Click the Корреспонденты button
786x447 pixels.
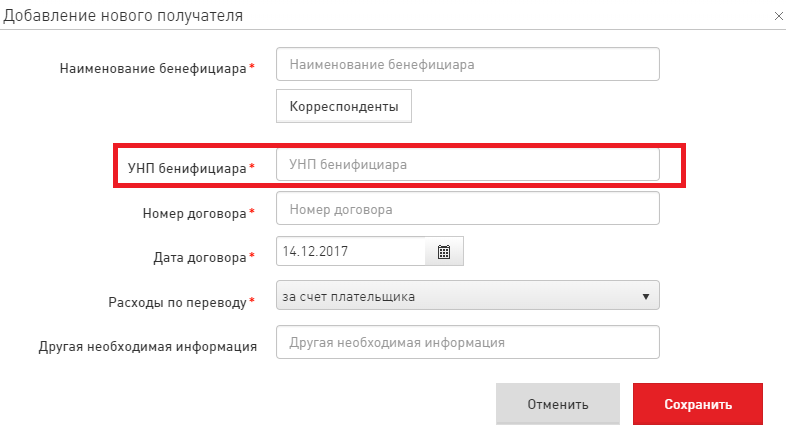click(344, 106)
